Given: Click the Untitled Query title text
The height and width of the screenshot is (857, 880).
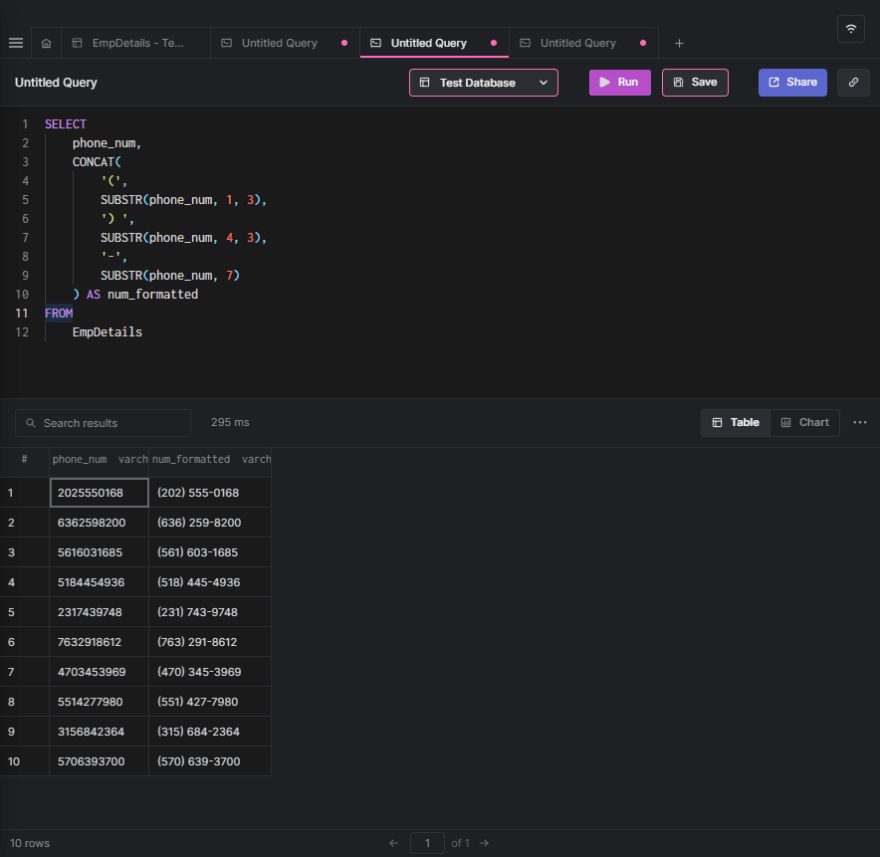Looking at the screenshot, I should tap(56, 83).
